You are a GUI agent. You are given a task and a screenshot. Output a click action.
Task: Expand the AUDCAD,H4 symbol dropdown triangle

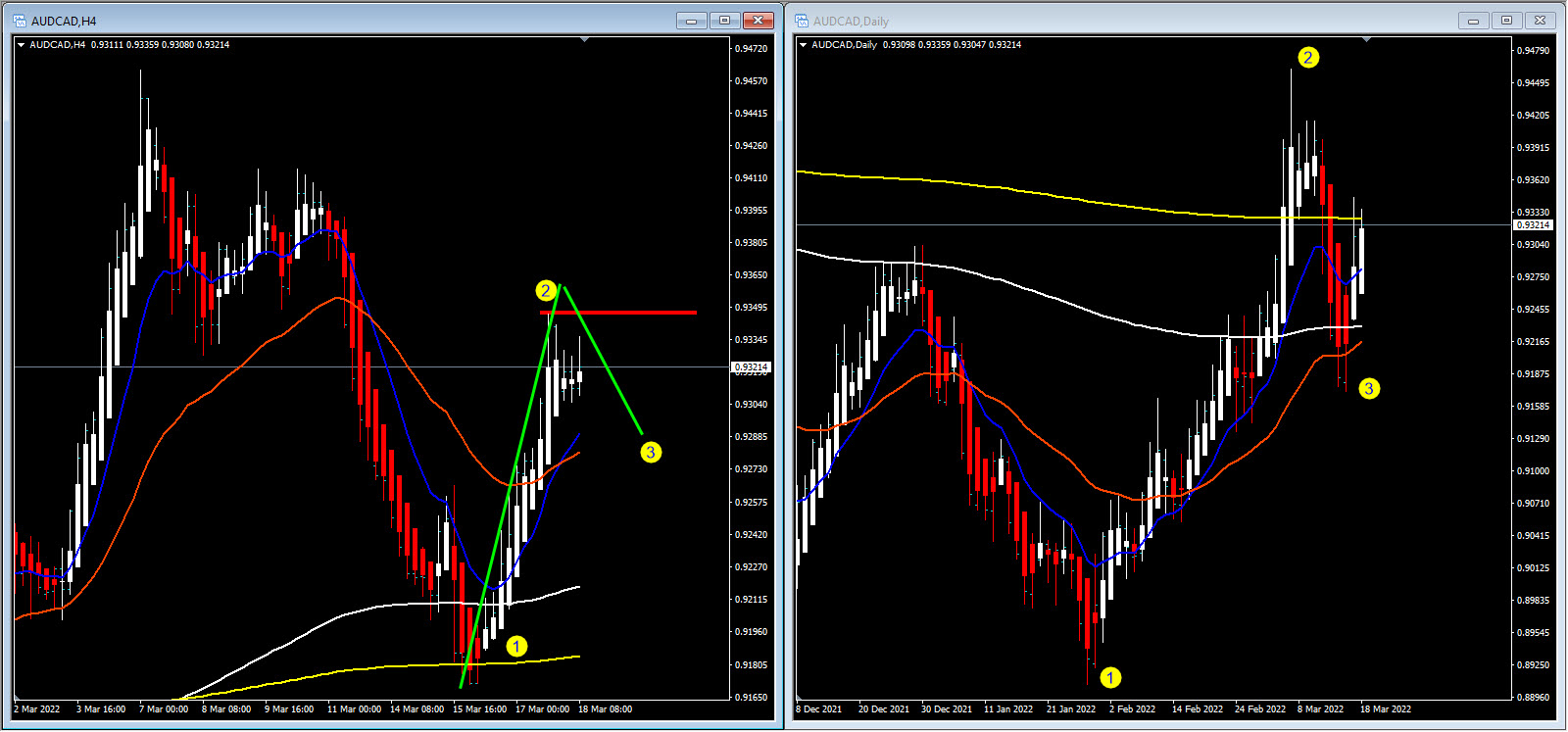tap(22, 45)
